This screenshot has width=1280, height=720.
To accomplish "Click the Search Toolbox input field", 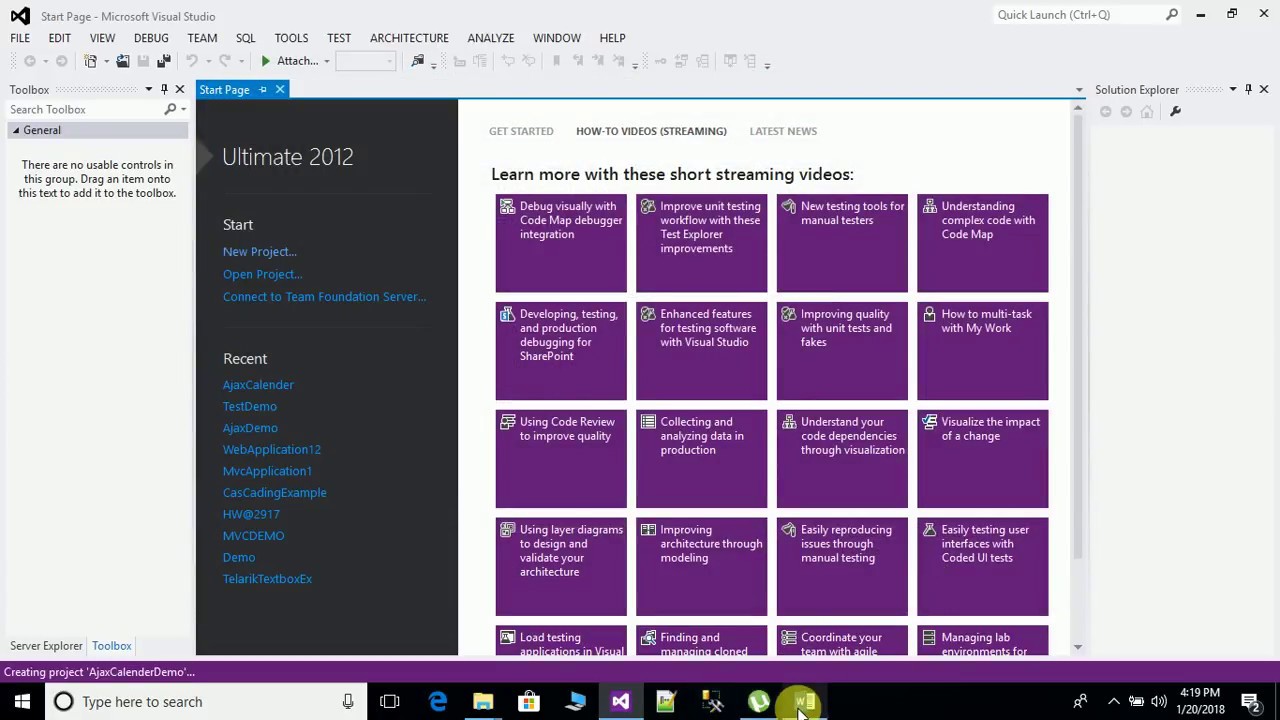I will (x=85, y=110).
